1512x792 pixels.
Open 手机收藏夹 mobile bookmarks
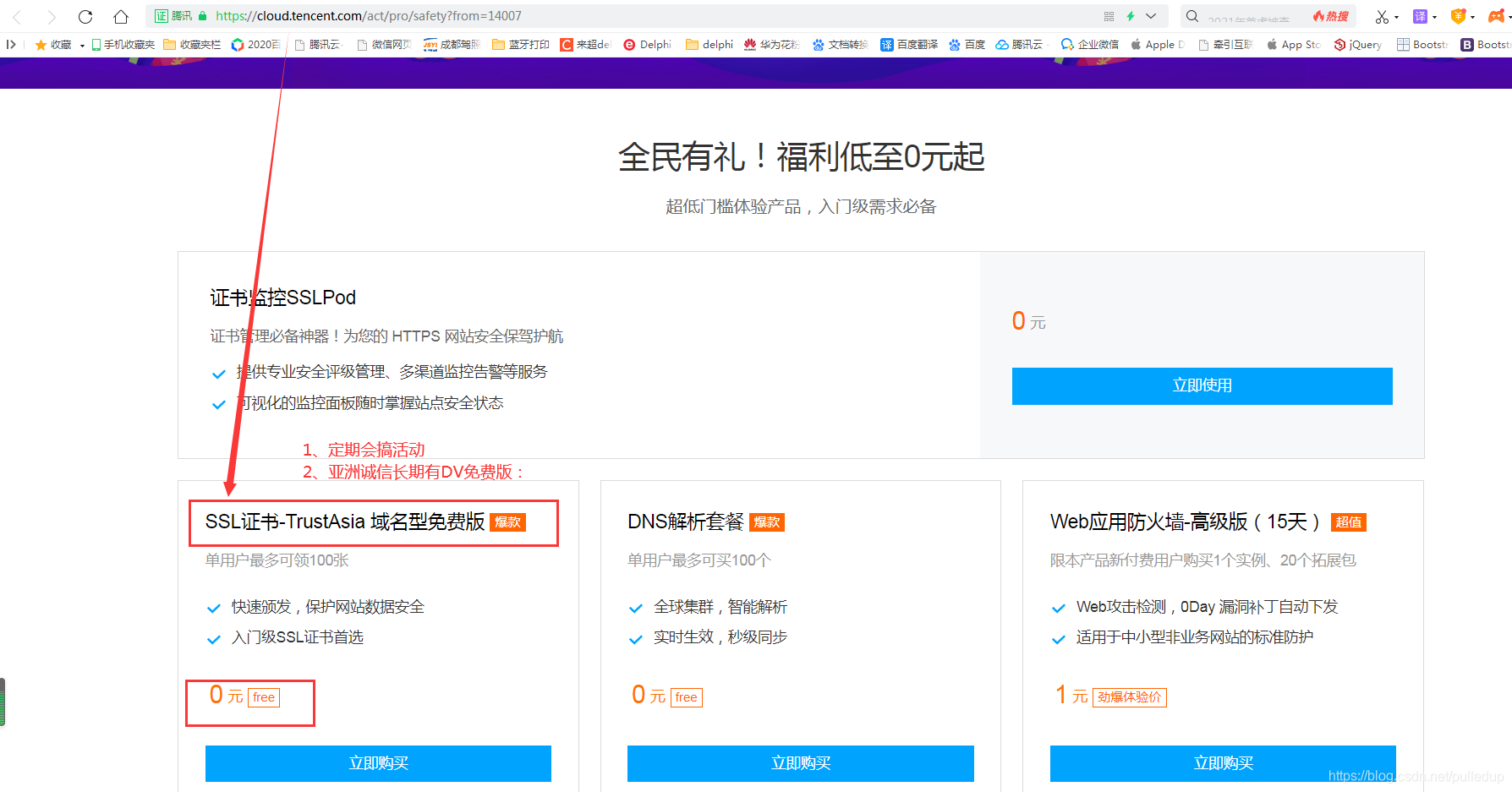pyautogui.click(x=123, y=45)
